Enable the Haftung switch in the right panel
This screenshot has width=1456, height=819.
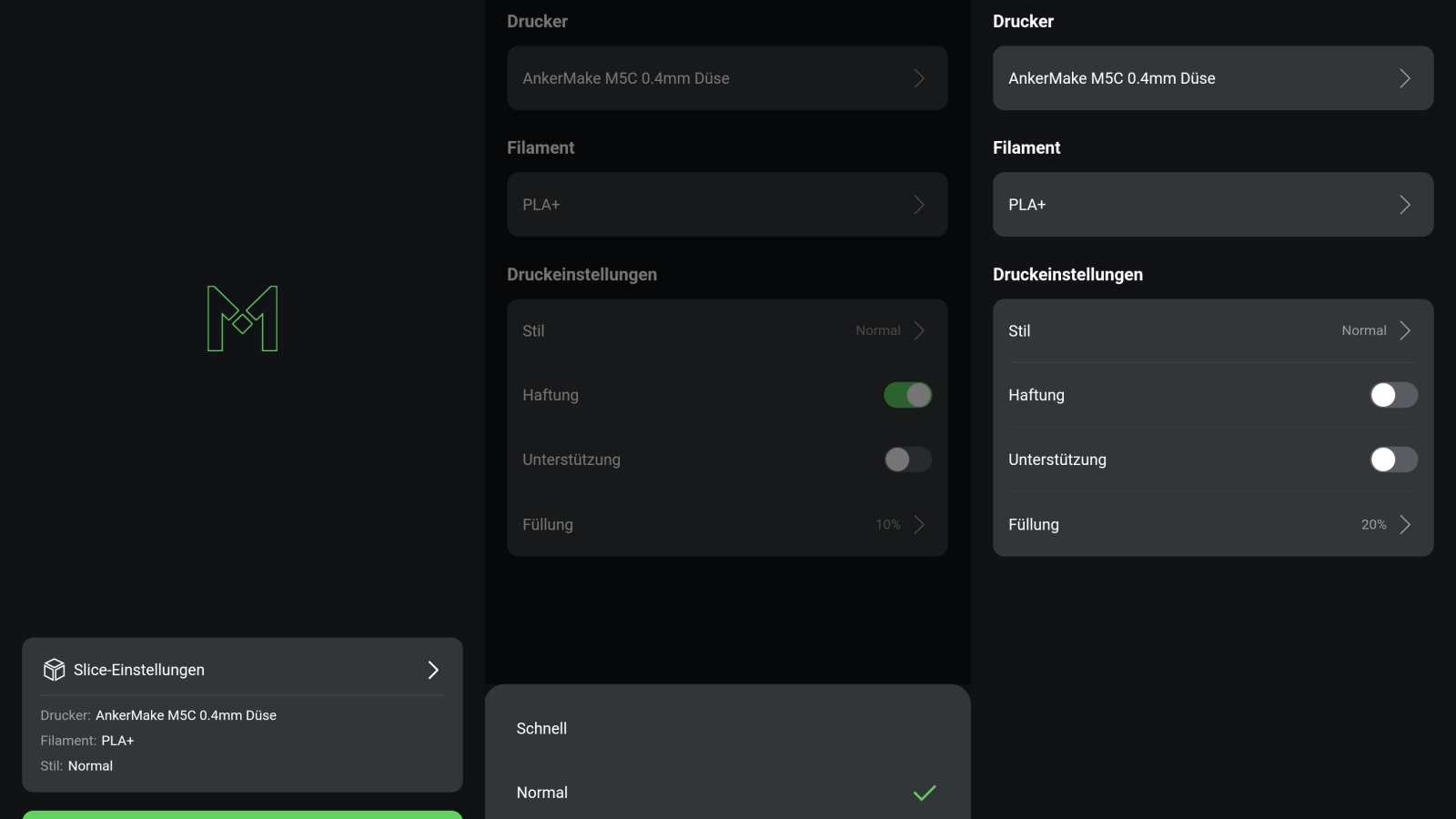pyautogui.click(x=1393, y=395)
